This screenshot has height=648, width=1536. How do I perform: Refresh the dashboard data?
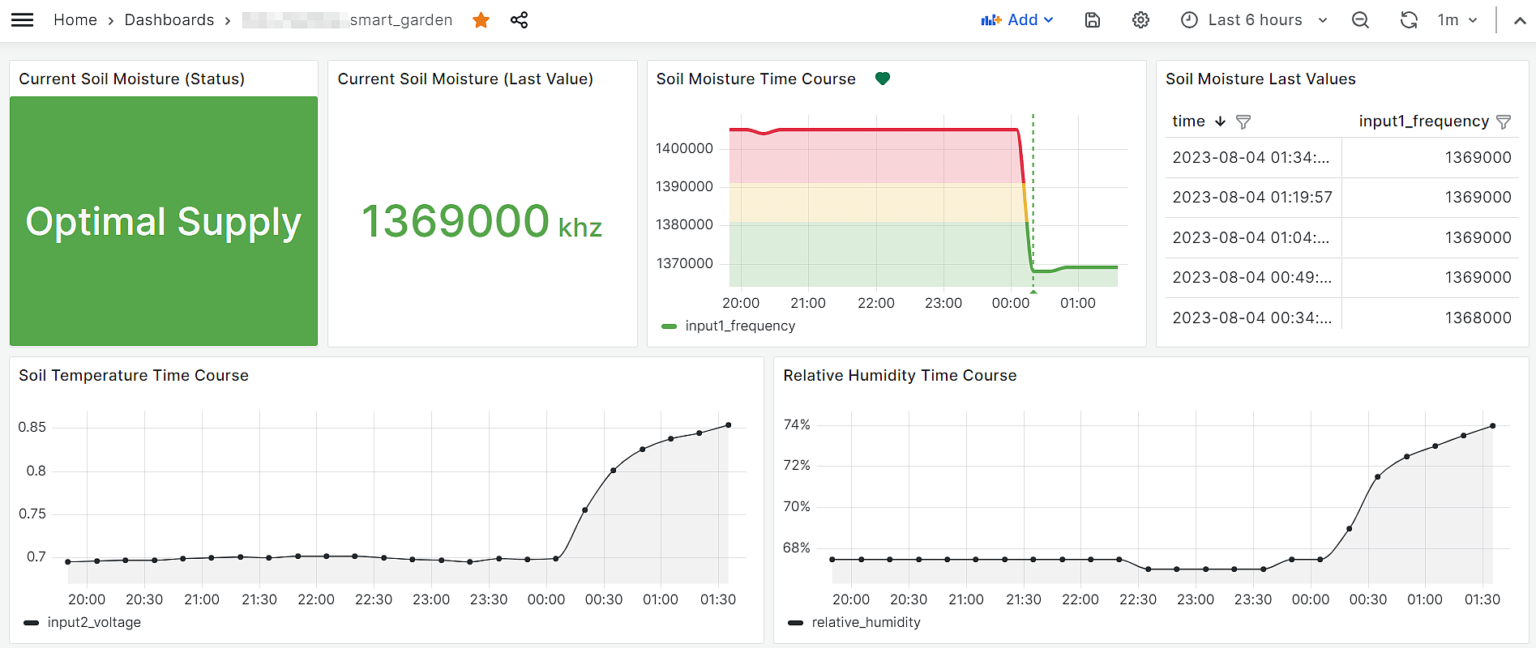coord(1409,19)
